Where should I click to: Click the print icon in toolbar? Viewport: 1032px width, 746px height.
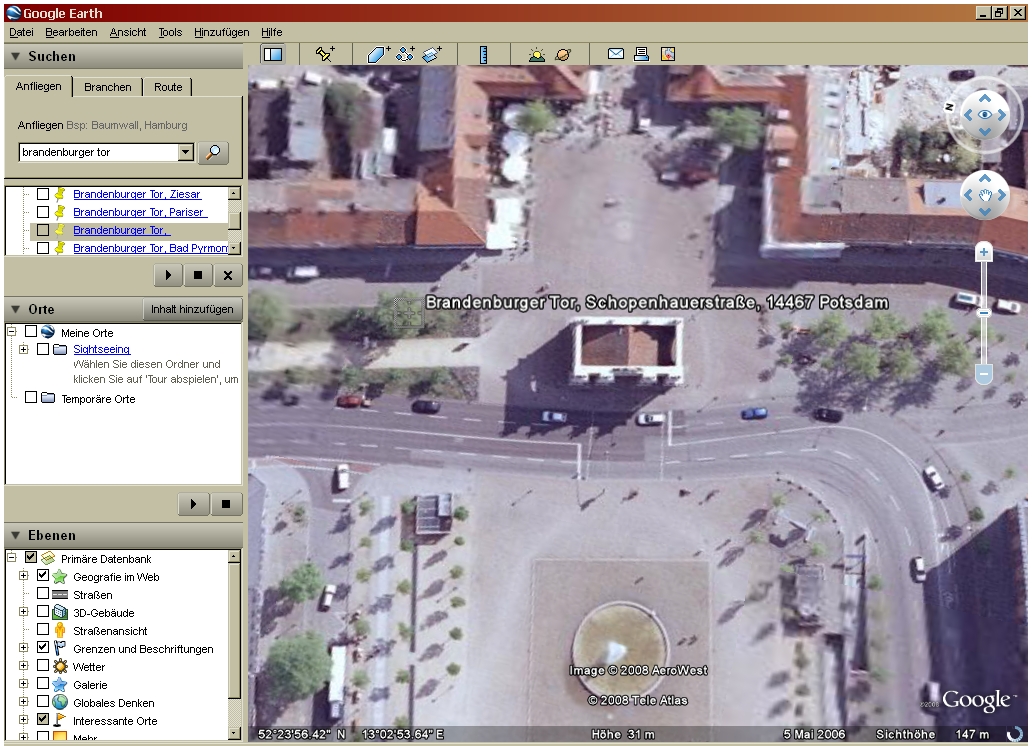pyautogui.click(x=641, y=54)
